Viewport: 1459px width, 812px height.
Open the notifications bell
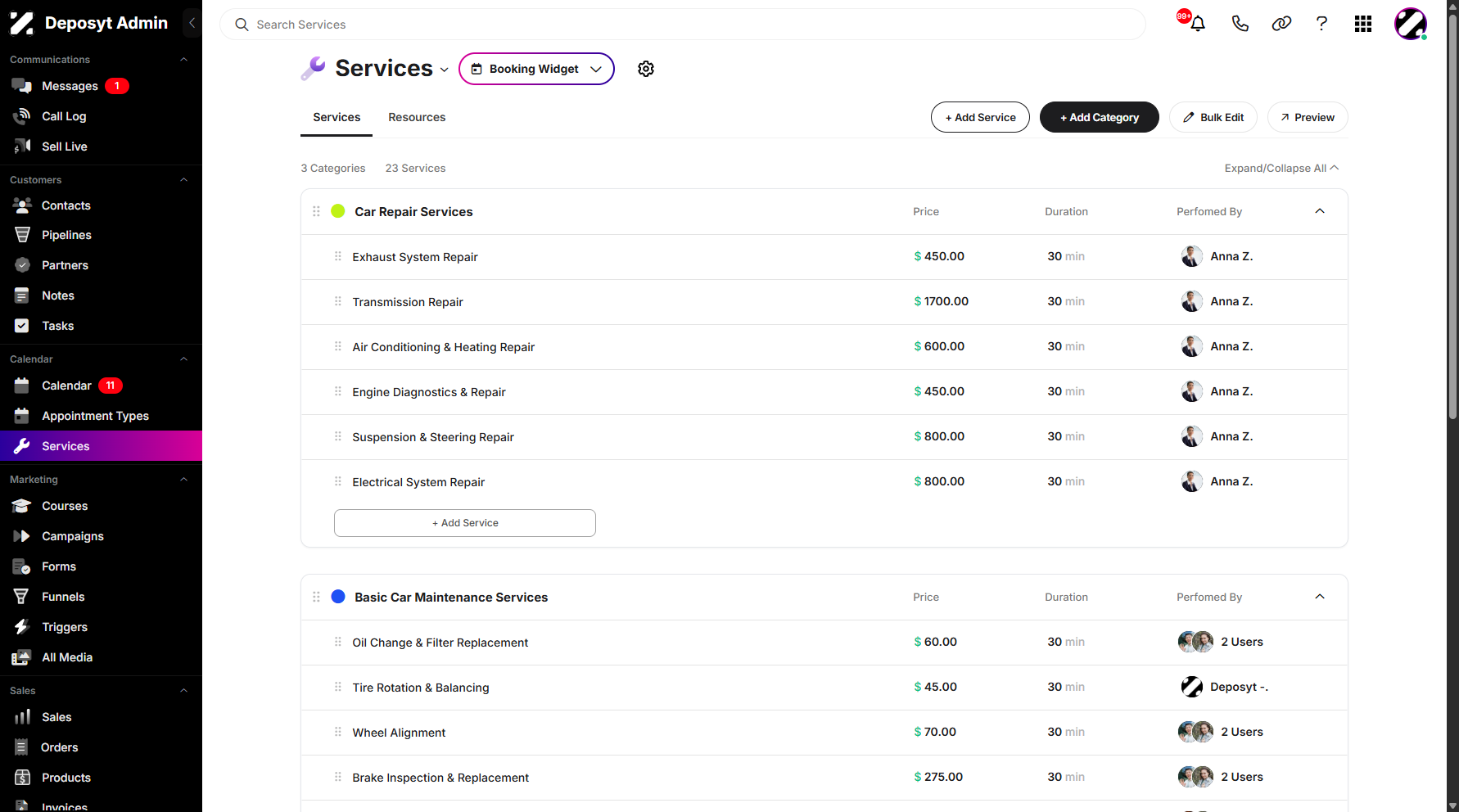click(x=1198, y=24)
